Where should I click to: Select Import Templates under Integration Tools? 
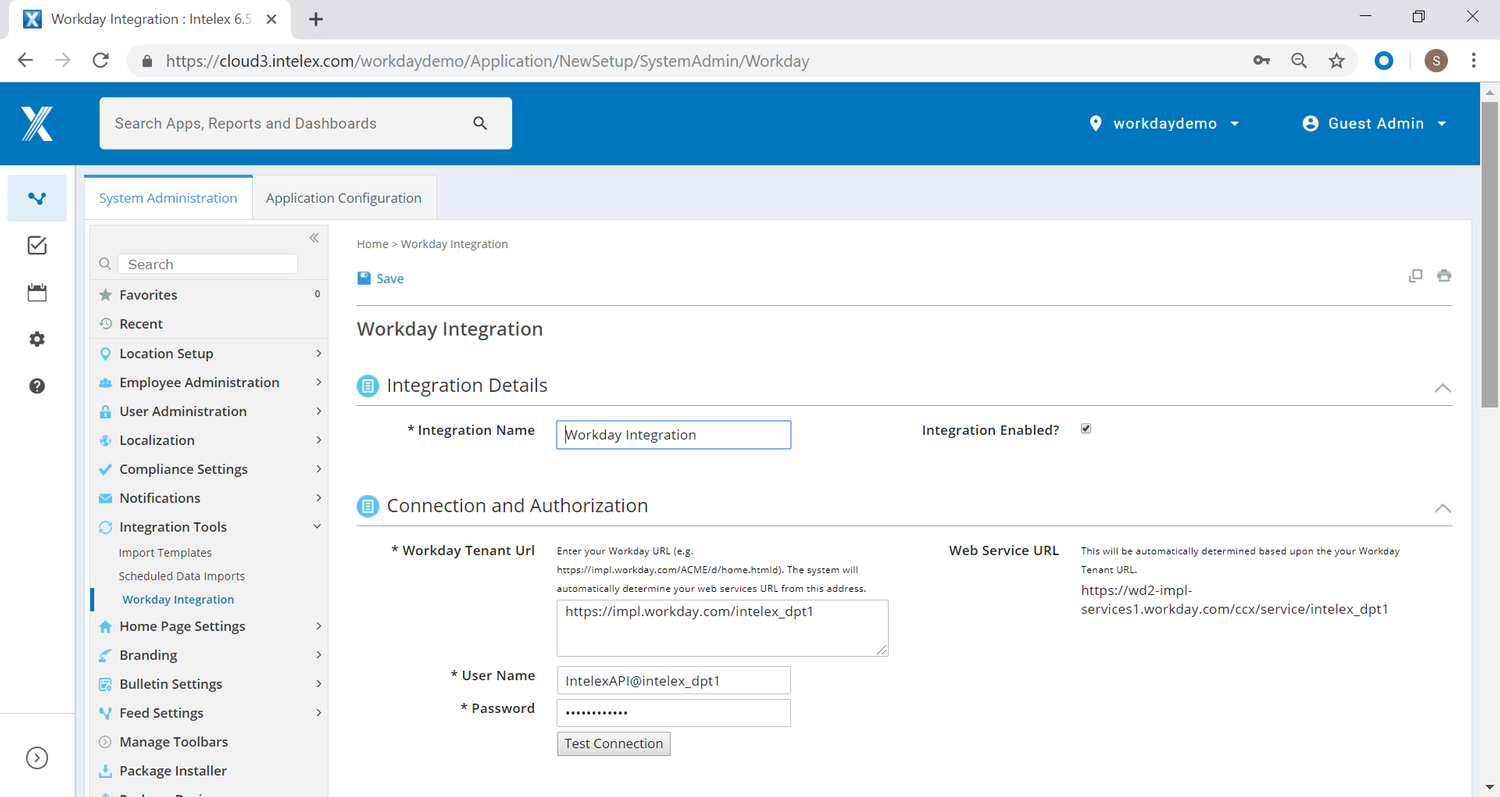pos(165,552)
